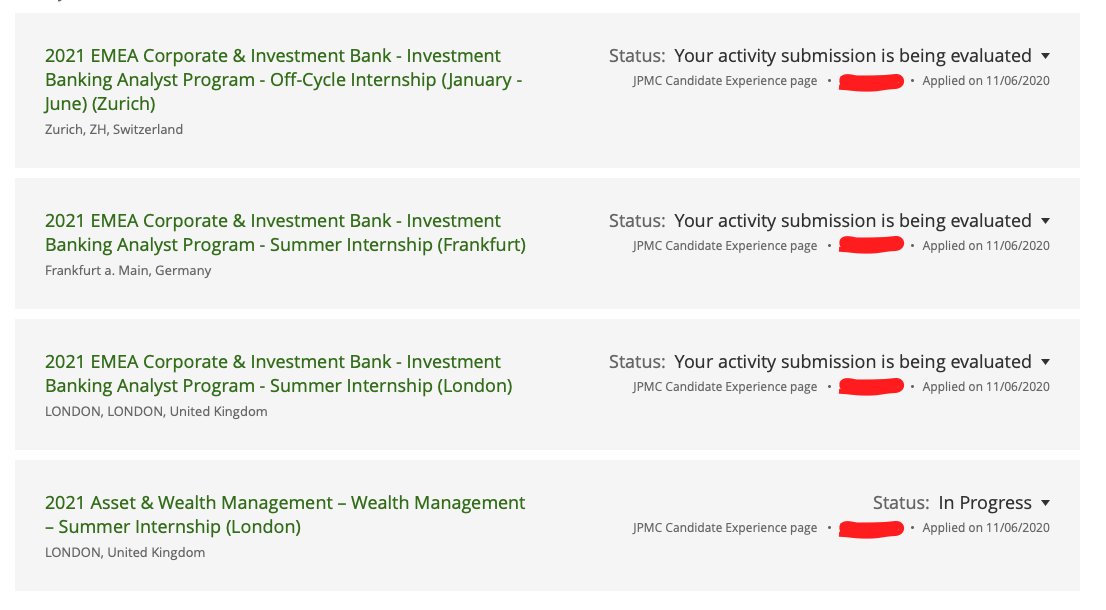Click the LONDON, United Kingdom location under Wealth Management
This screenshot has height=610, width=1106.
(125, 552)
